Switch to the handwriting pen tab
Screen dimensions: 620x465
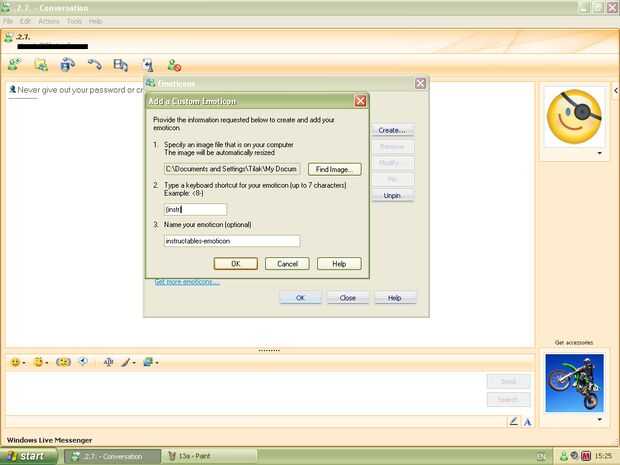click(x=514, y=422)
